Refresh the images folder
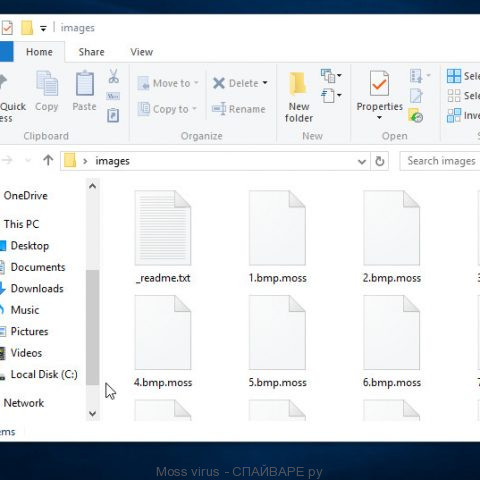This screenshot has width=480, height=480. (x=380, y=161)
